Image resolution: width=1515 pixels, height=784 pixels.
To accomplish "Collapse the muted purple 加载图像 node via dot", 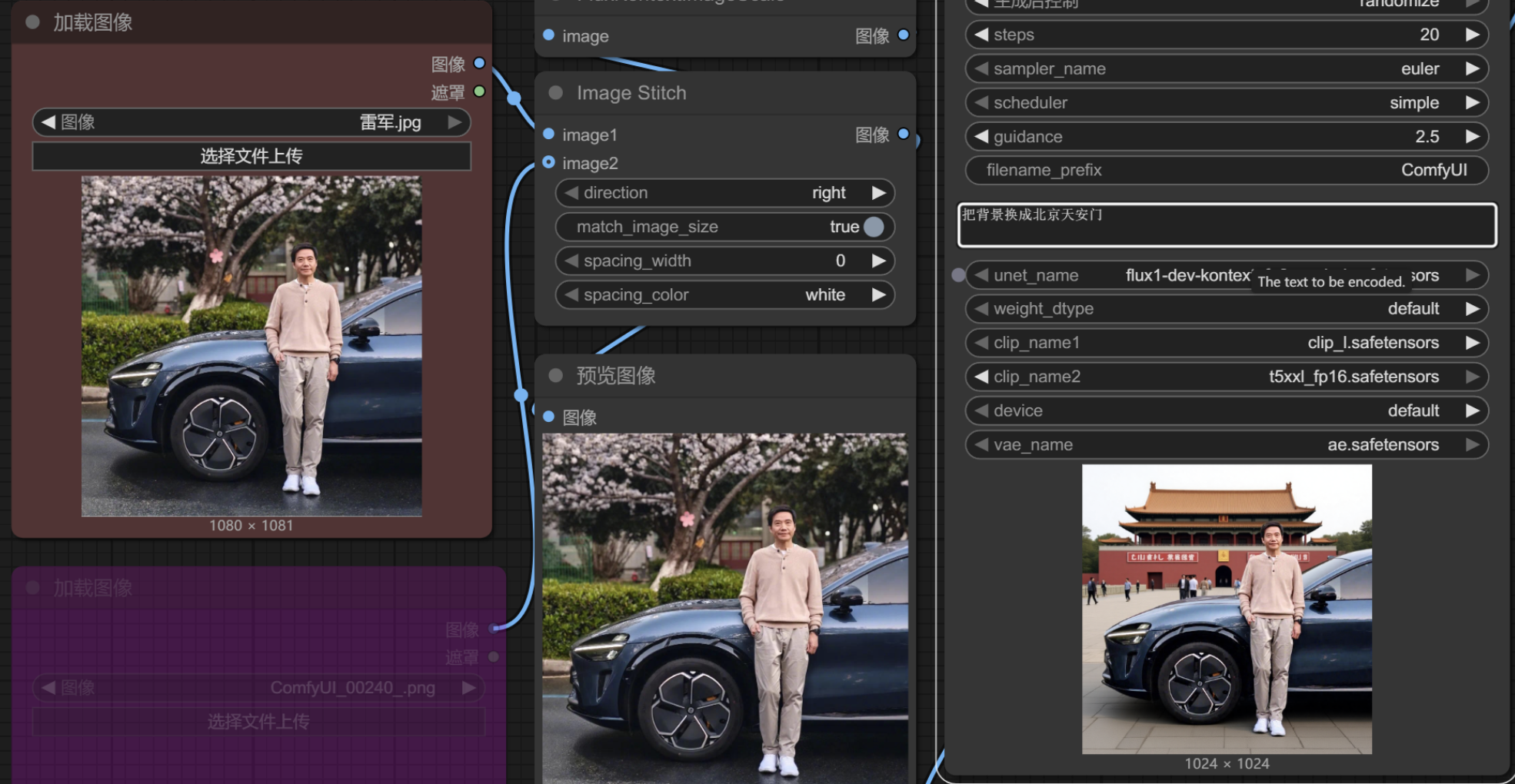I will click(32, 588).
